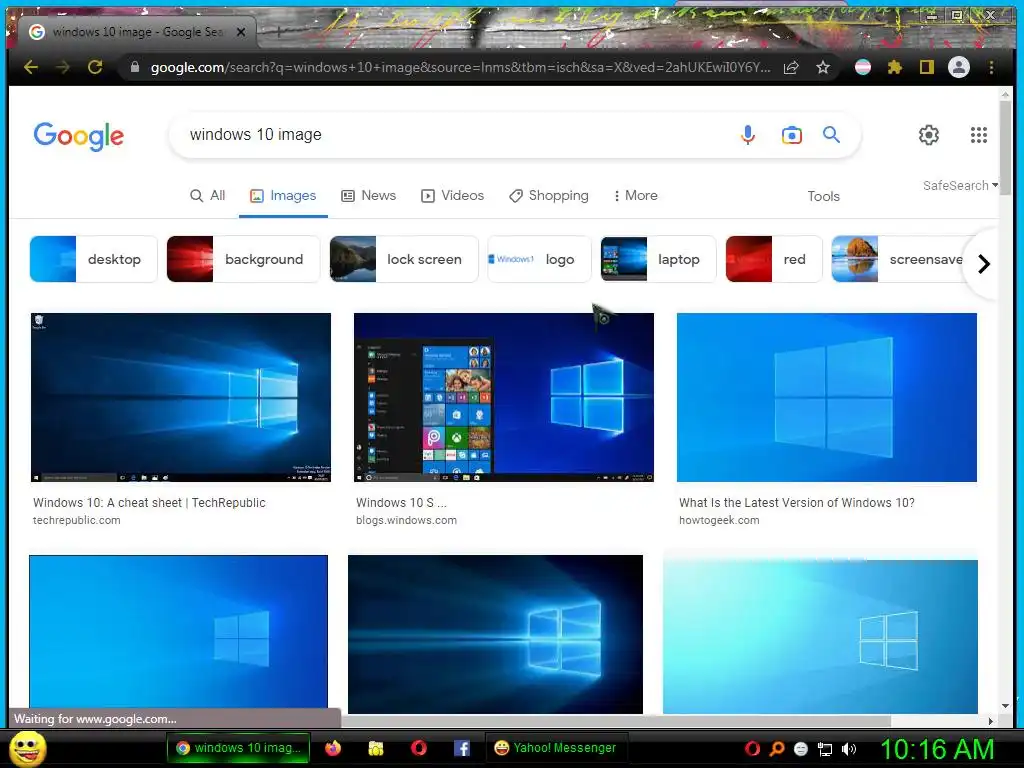Filter results by the background chip
The image size is (1024, 768).
point(243,259)
